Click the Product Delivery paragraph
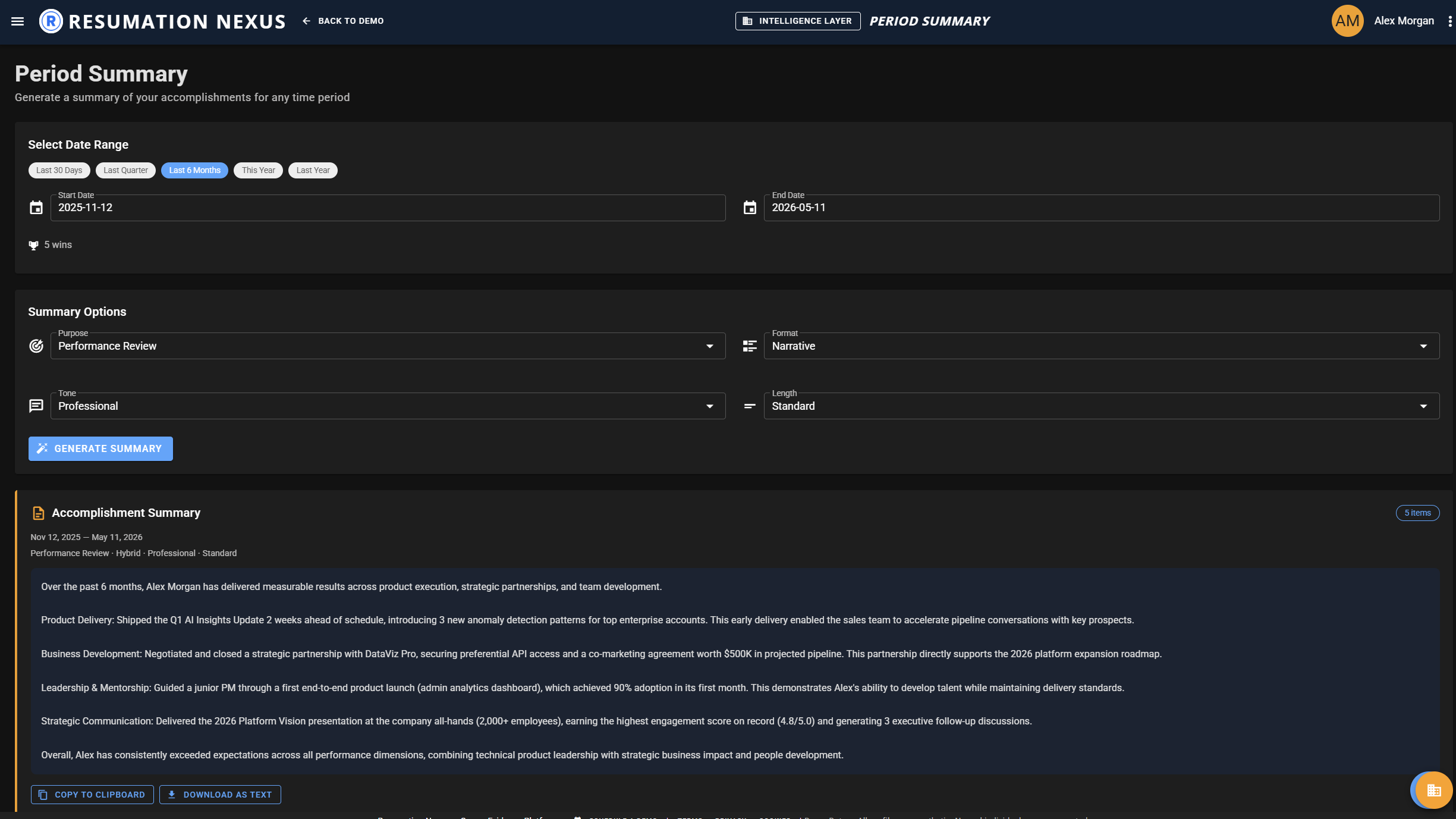Screen dimensions: 1456x819 pos(587,620)
